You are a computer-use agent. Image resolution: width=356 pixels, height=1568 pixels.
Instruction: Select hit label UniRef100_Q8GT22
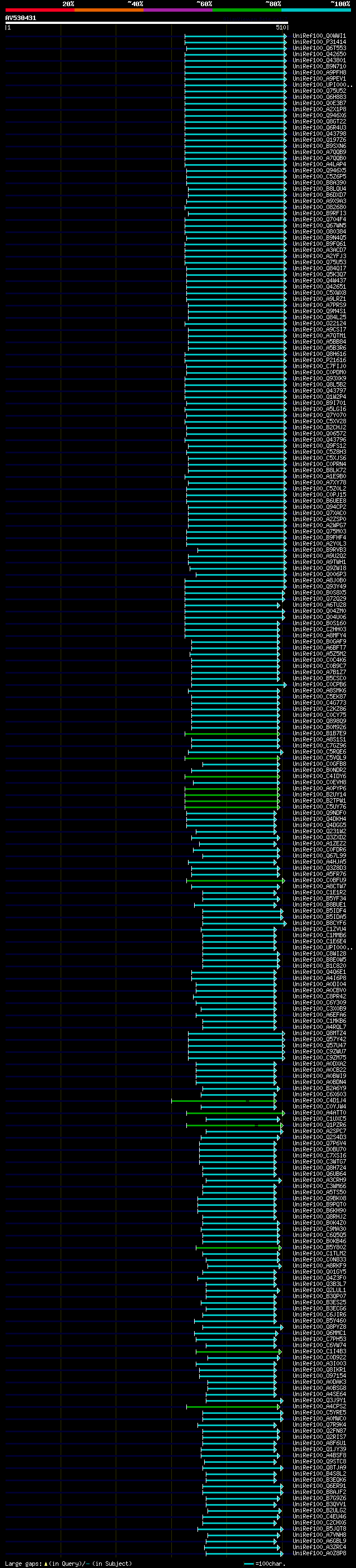click(x=319, y=122)
